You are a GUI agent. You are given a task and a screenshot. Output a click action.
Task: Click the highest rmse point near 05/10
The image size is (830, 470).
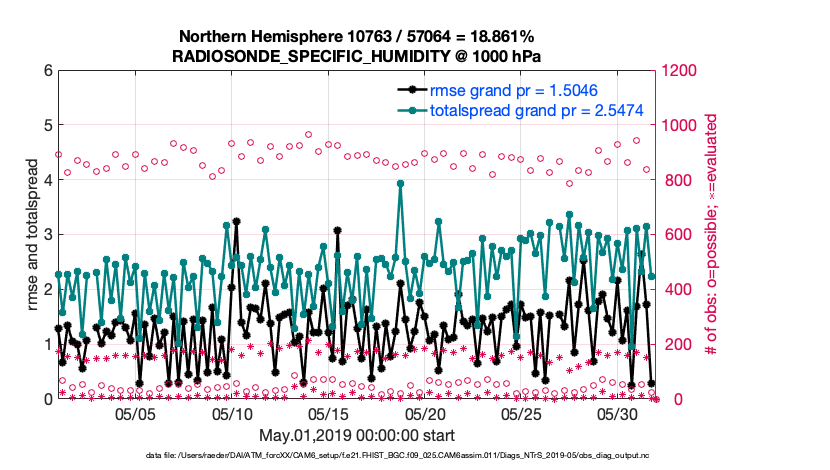tap(236, 221)
